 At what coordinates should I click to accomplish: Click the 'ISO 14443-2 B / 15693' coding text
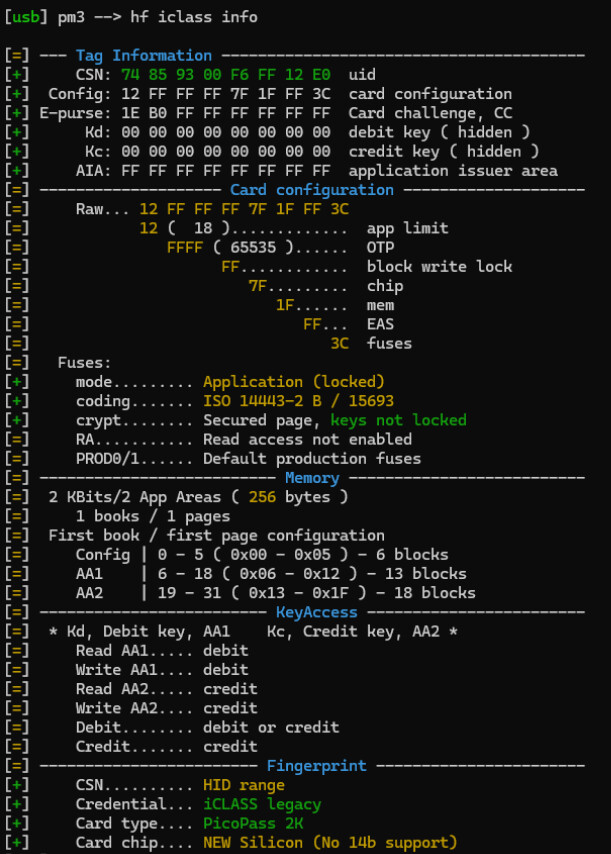tap(298, 401)
